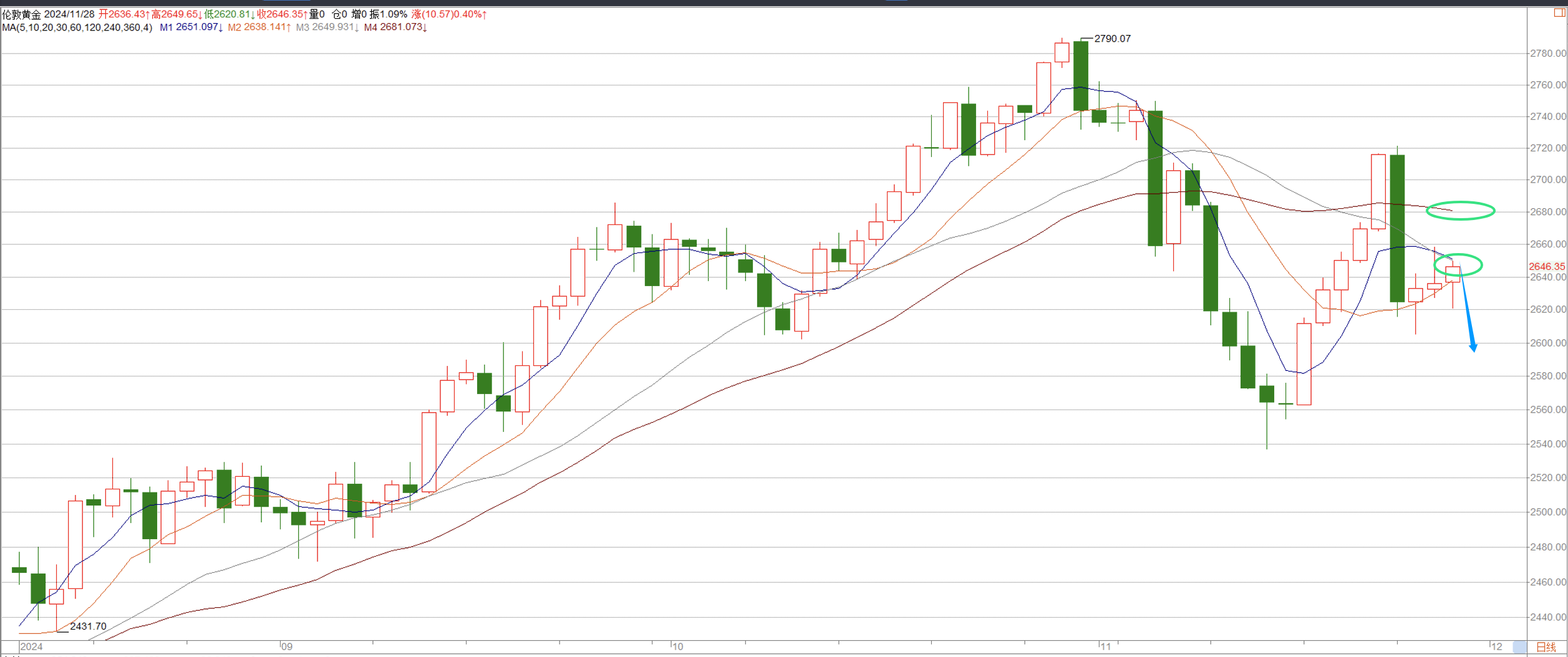This screenshot has width=1568, height=657.
Task: Click the 日线 daily period button
Action: tap(1547, 647)
